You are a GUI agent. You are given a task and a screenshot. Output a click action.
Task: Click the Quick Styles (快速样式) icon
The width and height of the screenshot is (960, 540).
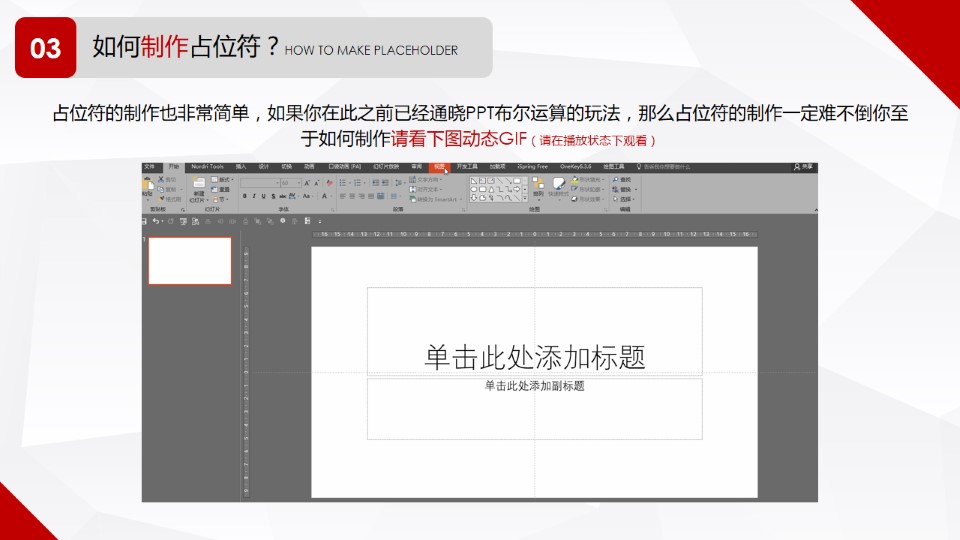pos(558,187)
